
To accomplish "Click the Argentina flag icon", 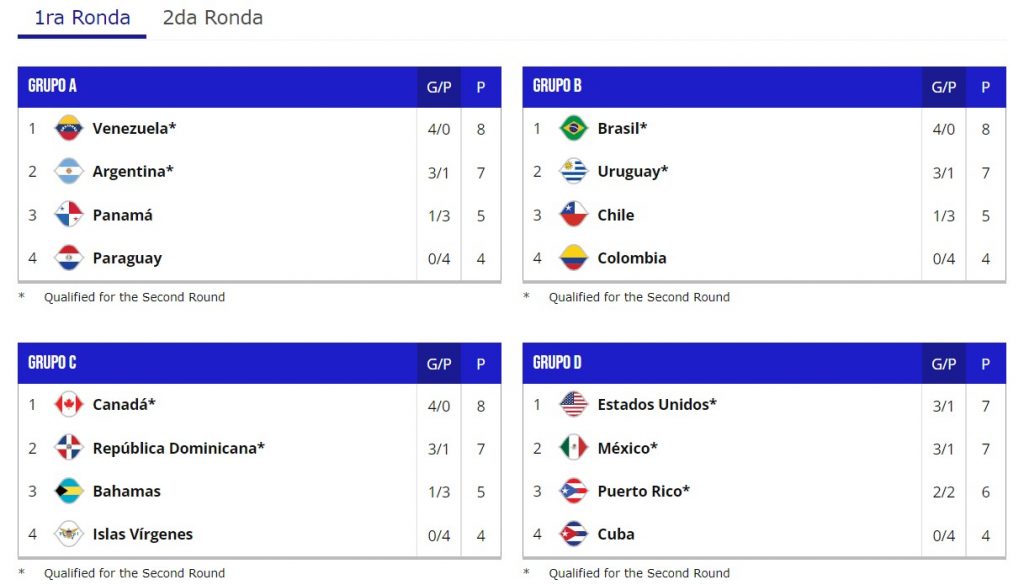I will coord(69,172).
